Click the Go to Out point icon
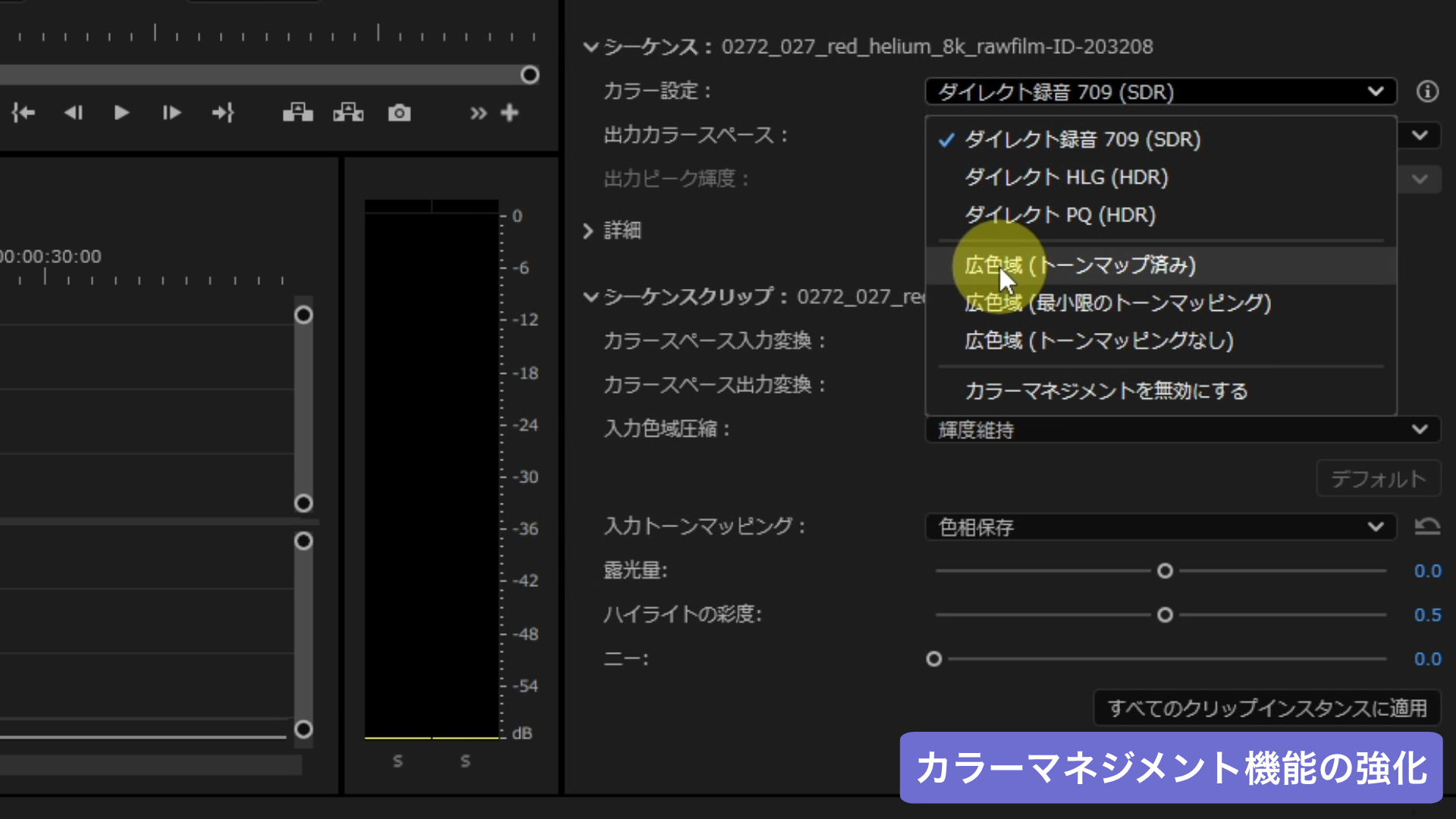 223,113
